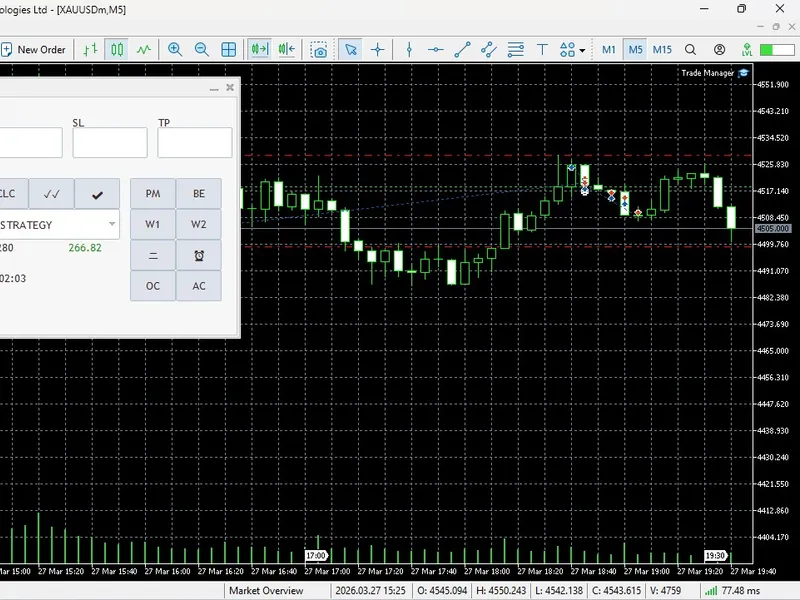Pick the Fibonacci retracement tool
The height and width of the screenshot is (600, 800).
515,49
